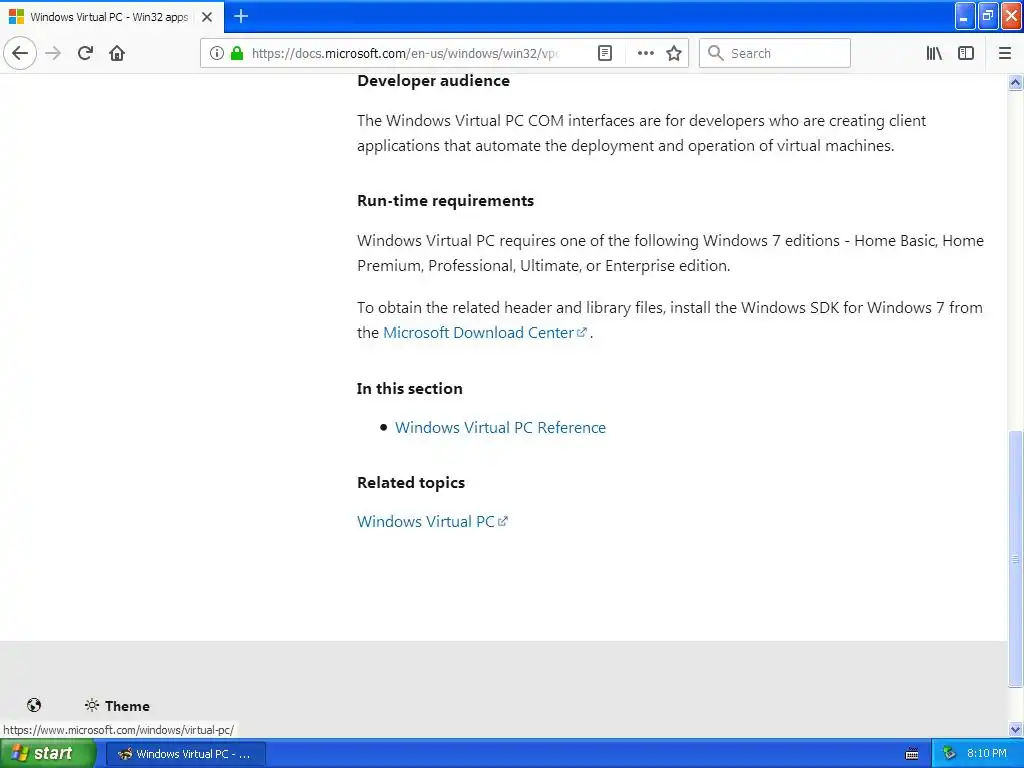Toggle the Firefox sidebar

pyautogui.click(x=966, y=53)
